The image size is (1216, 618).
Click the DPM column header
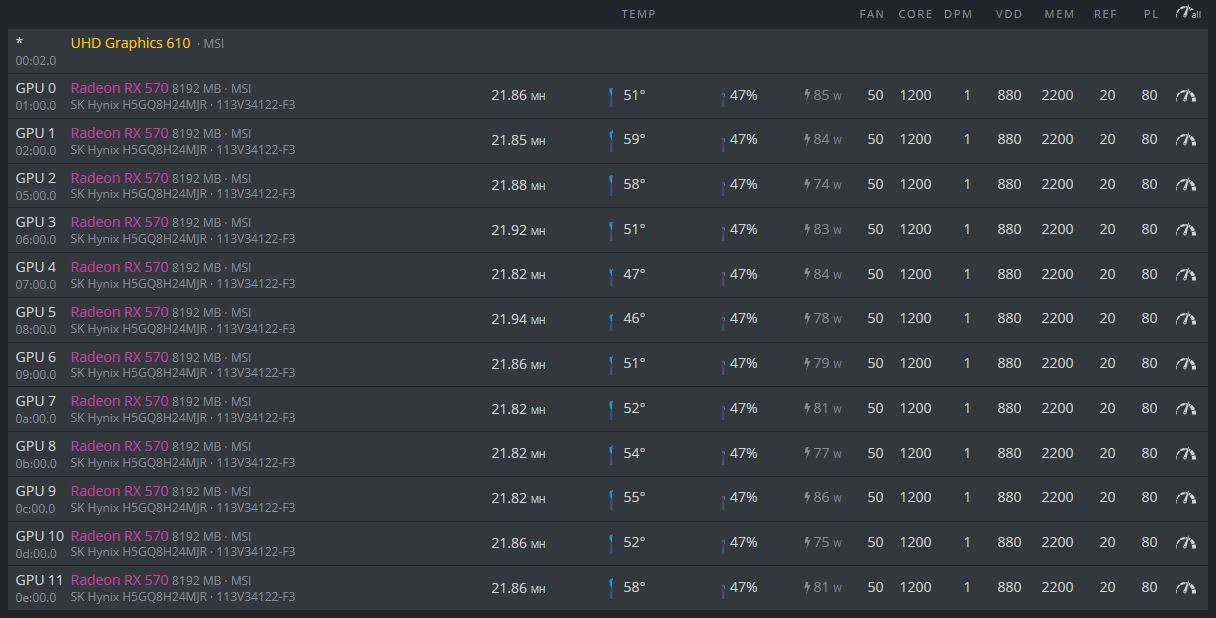pyautogui.click(x=958, y=14)
